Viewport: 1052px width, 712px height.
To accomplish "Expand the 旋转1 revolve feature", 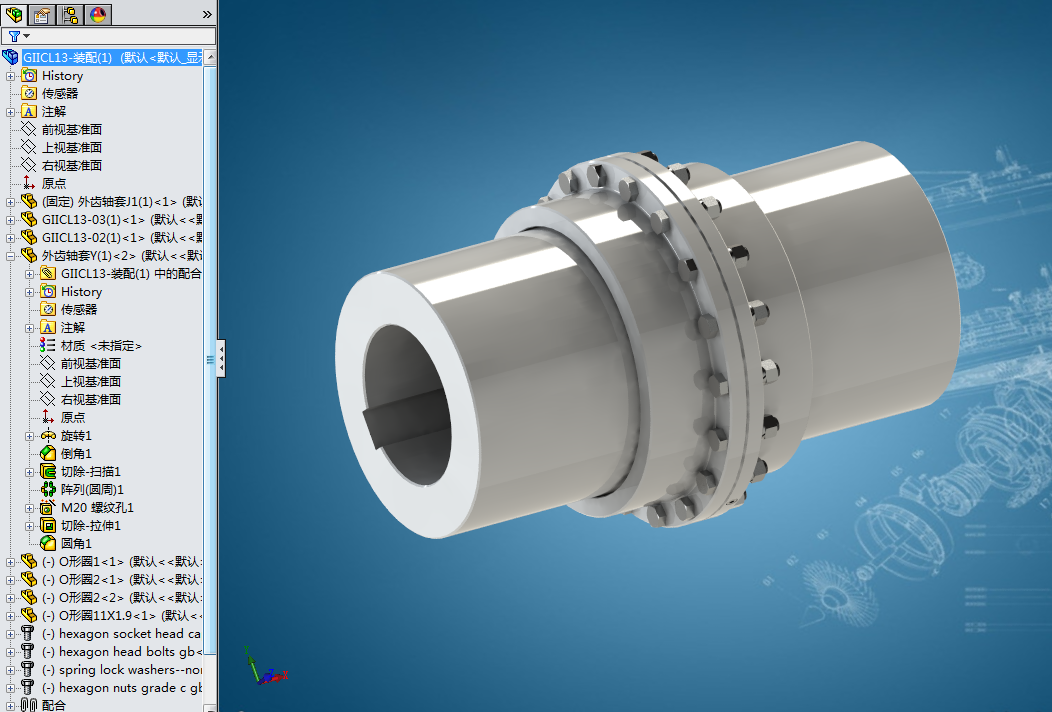I will click(x=29, y=436).
